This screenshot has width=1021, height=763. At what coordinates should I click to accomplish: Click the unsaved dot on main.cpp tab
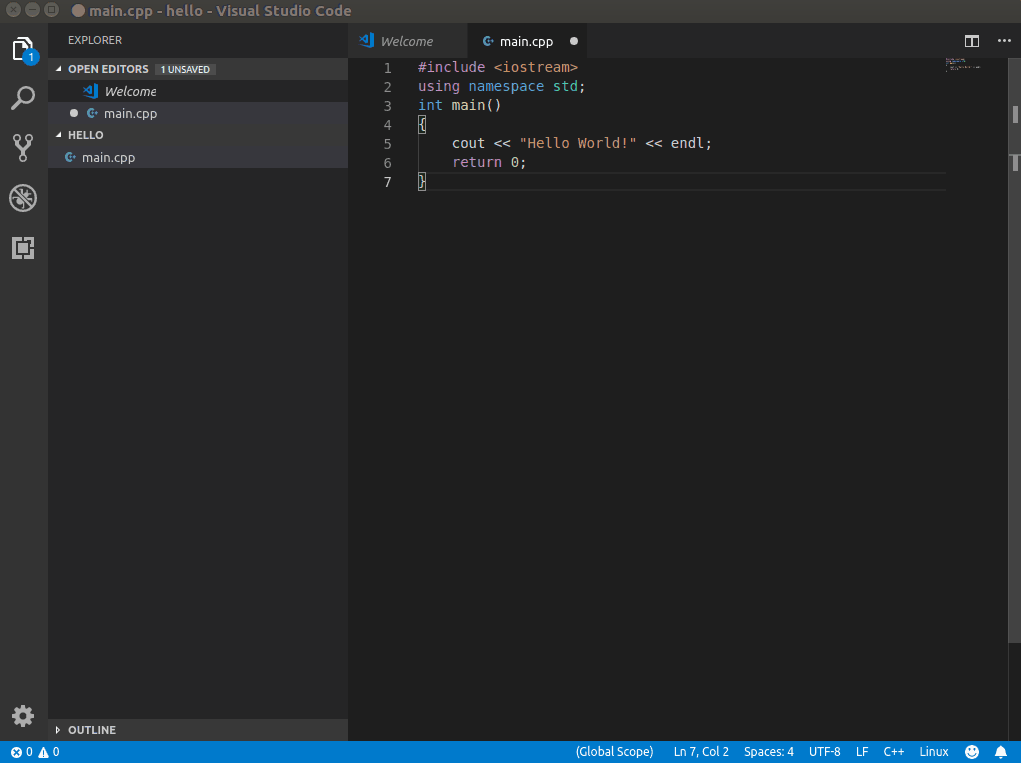pos(574,41)
